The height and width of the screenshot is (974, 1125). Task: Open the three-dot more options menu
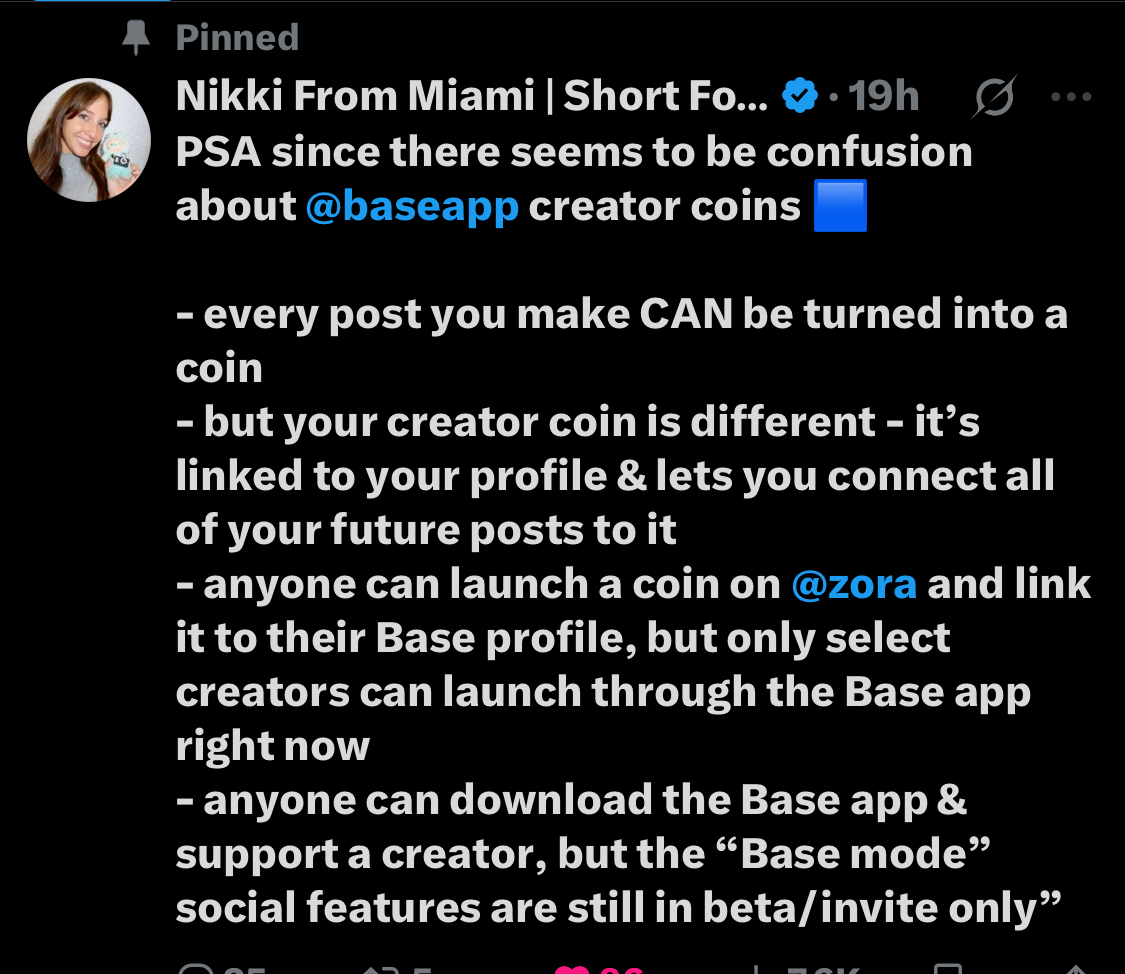coord(1071,98)
